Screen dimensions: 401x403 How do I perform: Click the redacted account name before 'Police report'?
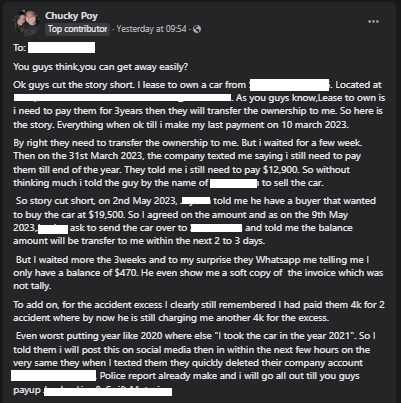54,376
